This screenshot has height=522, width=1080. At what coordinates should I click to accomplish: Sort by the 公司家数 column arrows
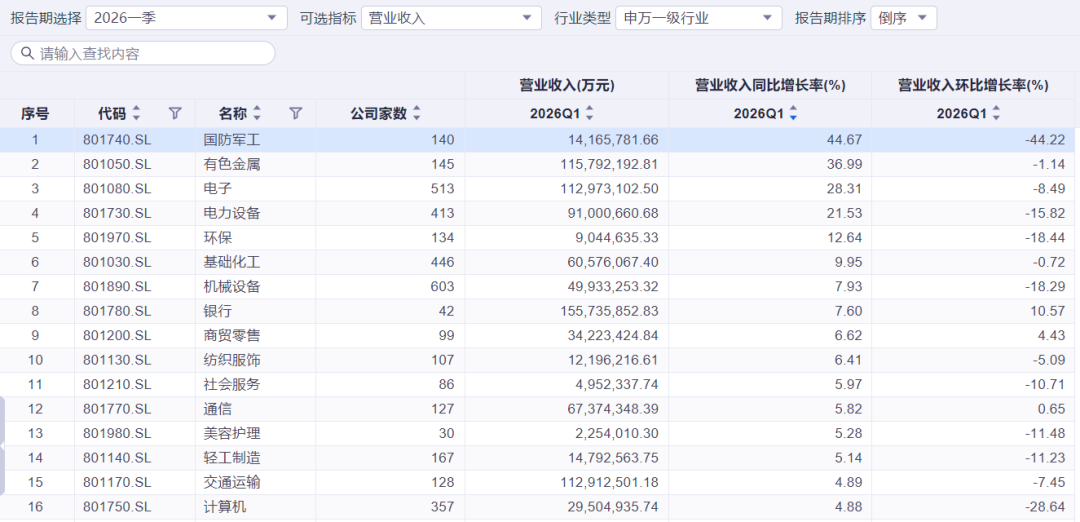417,114
